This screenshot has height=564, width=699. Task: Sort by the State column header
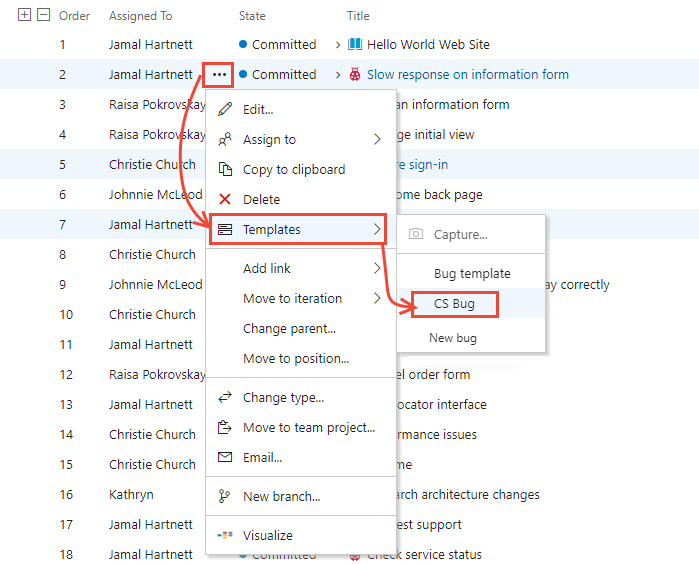point(252,16)
